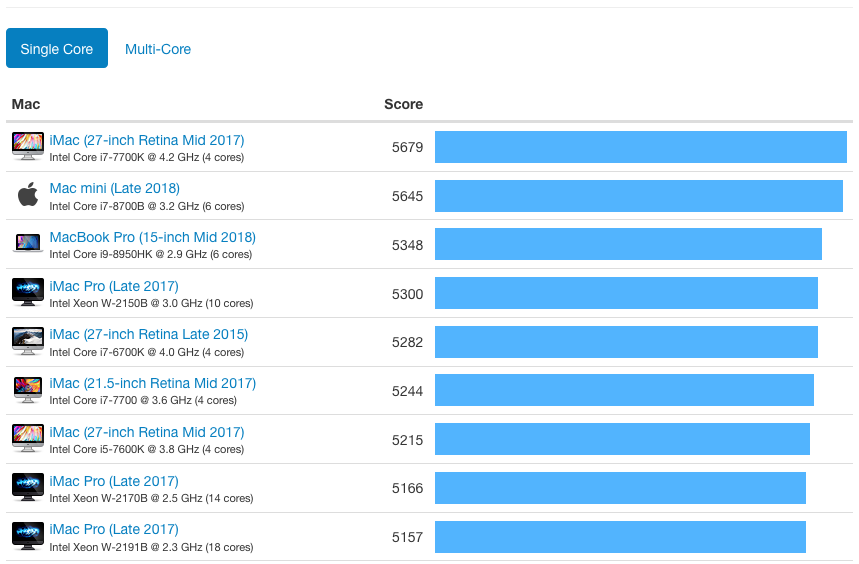Click the score bar for MacBook Pro
The width and height of the screenshot is (859, 564).
point(628,244)
